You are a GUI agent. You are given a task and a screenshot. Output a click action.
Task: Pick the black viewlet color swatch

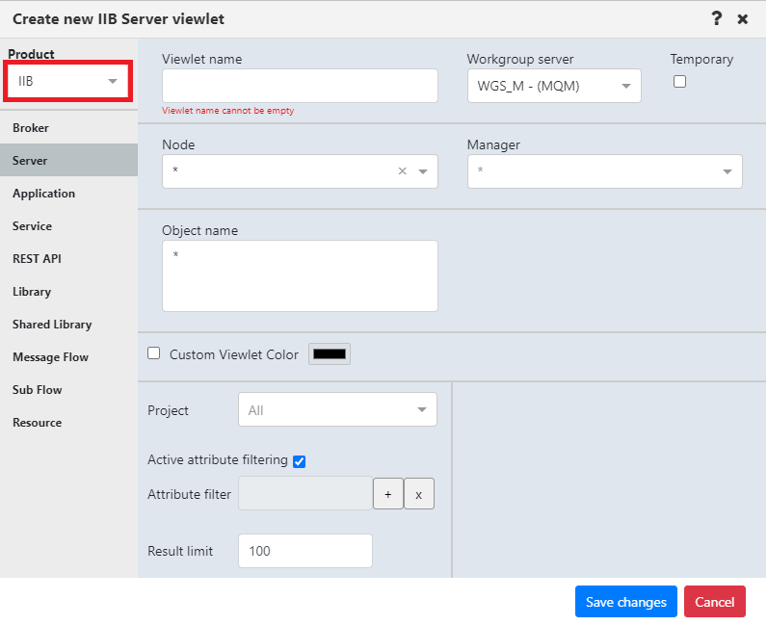click(329, 354)
